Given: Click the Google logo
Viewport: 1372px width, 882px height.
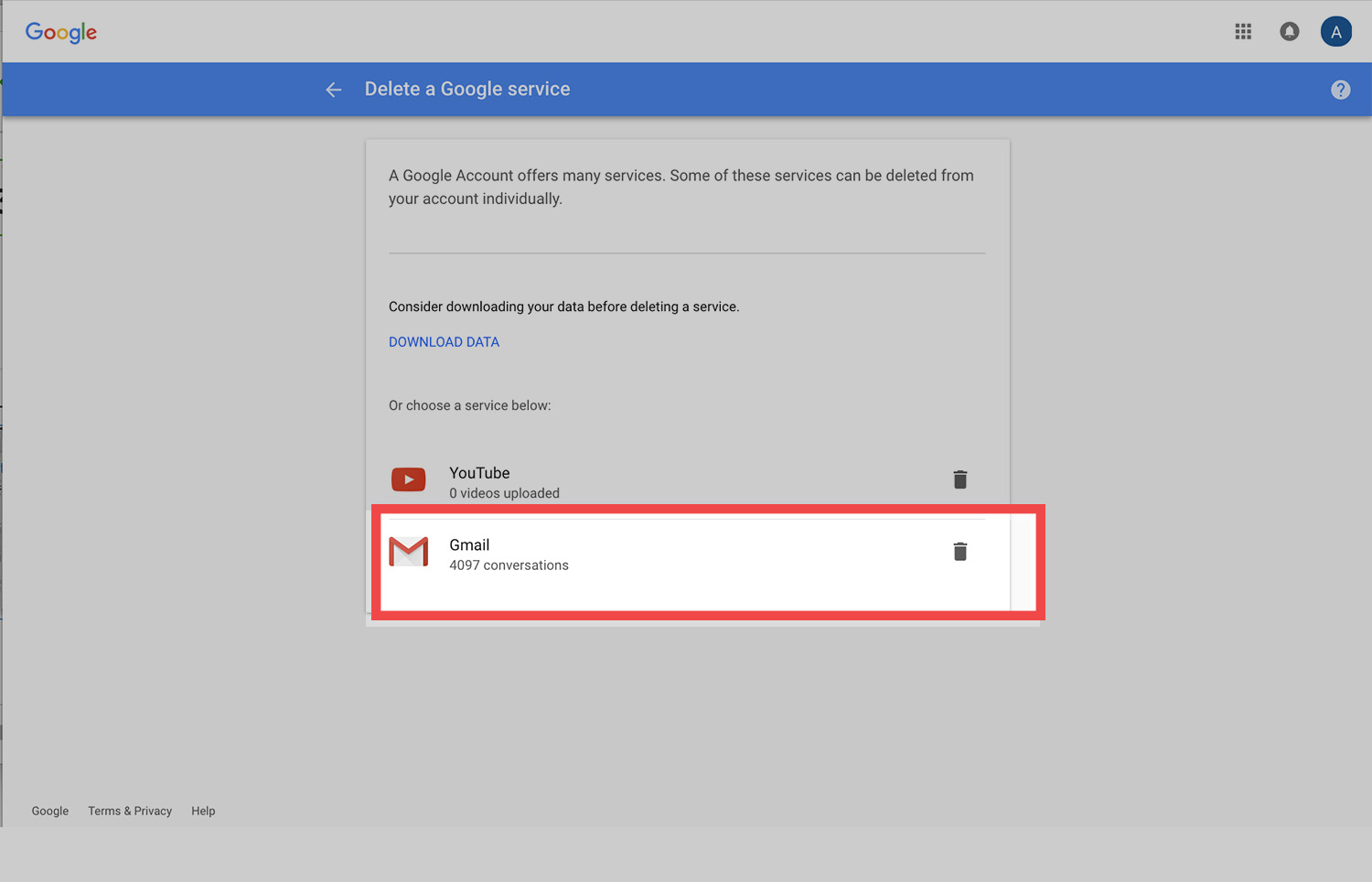Looking at the screenshot, I should pos(61,32).
